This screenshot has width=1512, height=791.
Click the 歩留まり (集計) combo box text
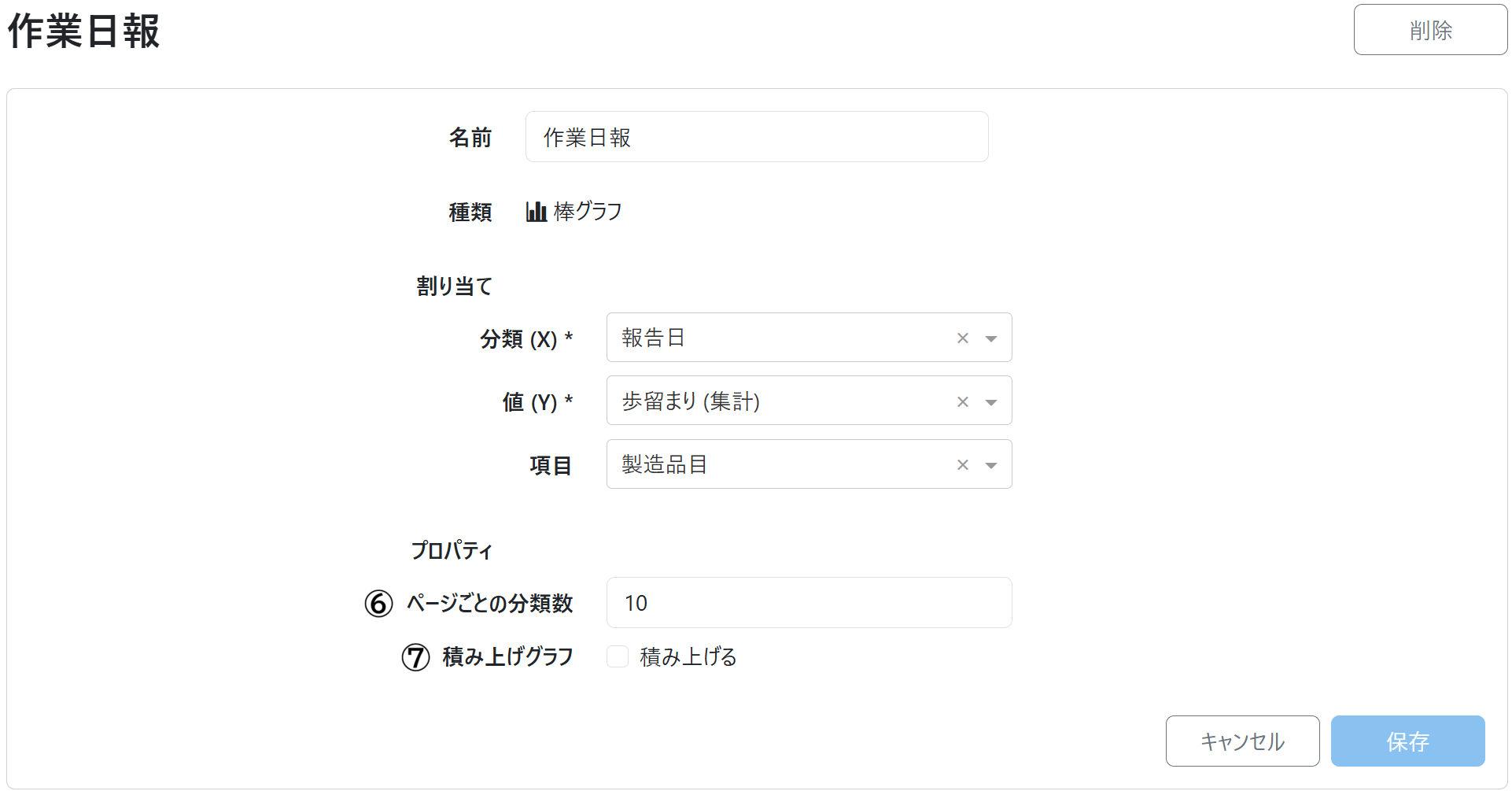[691, 401]
